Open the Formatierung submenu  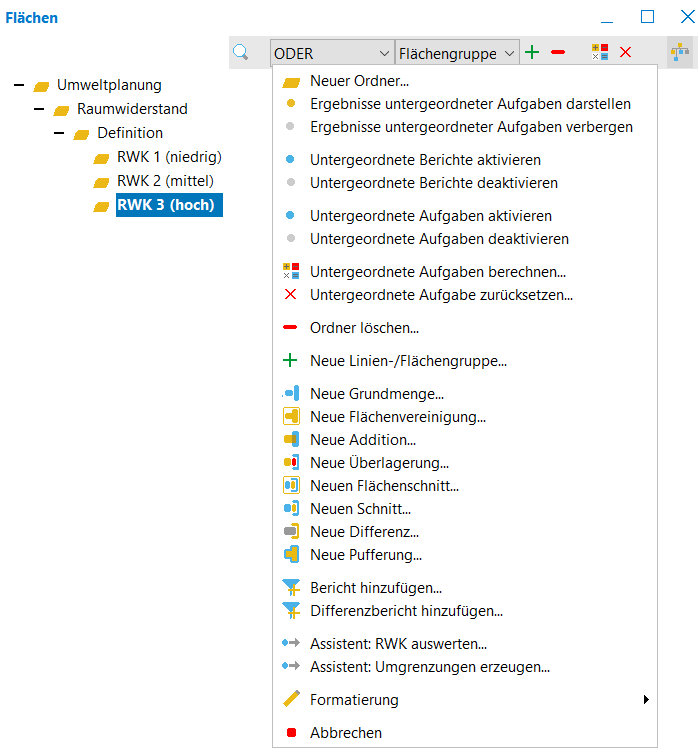click(354, 700)
